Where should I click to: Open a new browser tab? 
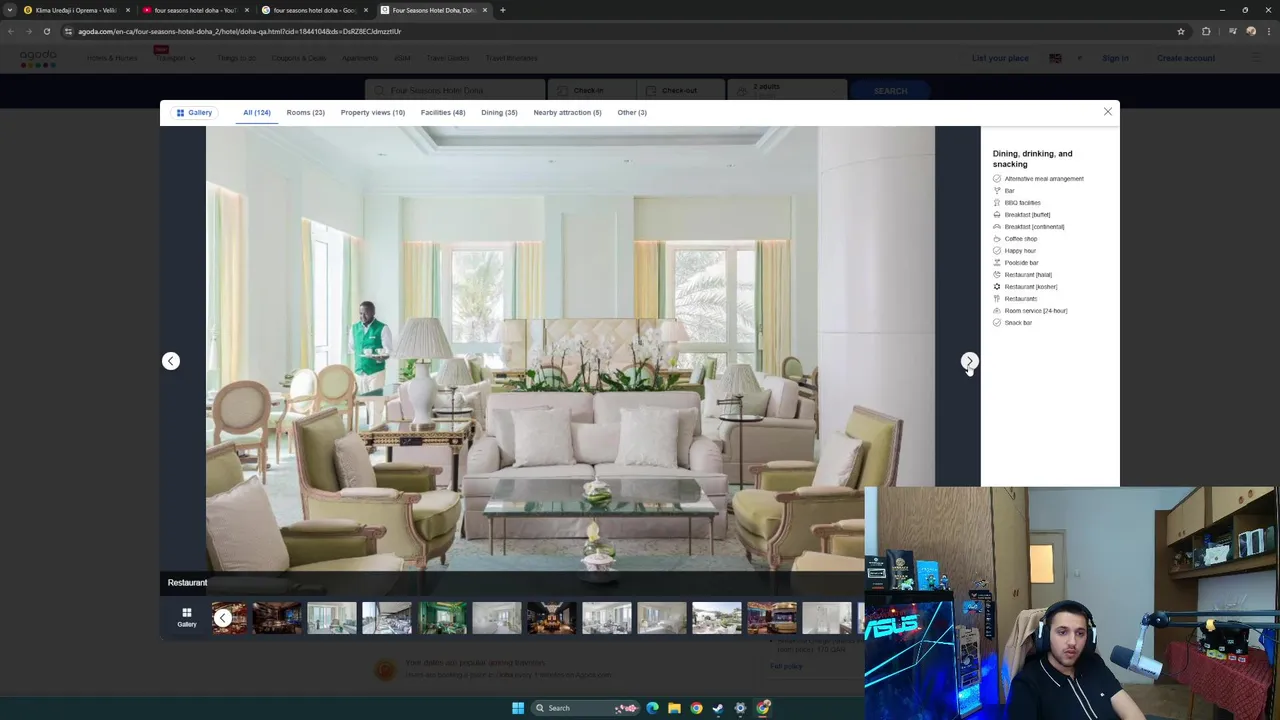point(502,10)
